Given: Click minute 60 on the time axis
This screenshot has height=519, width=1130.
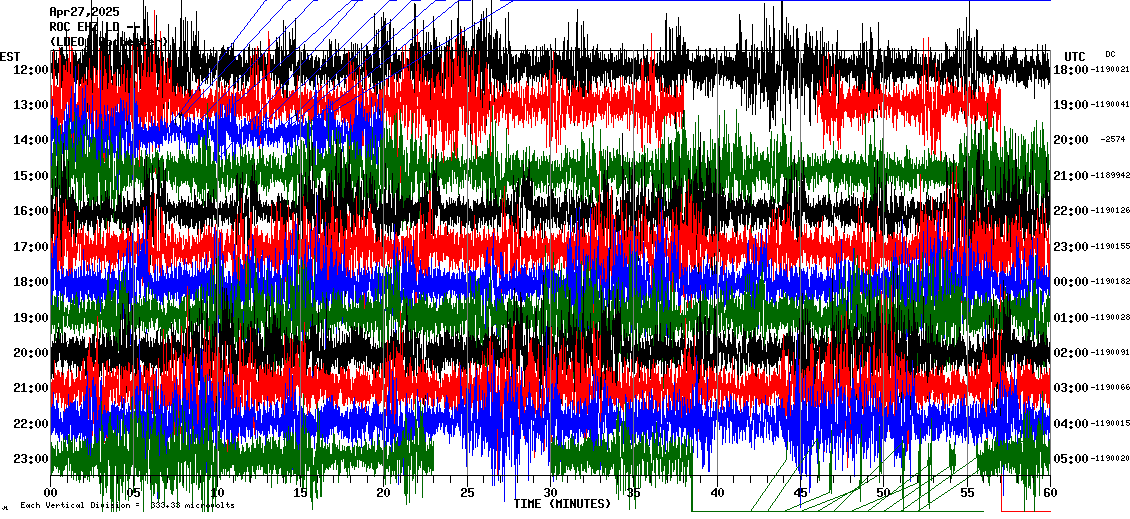Looking at the screenshot, I should click(1049, 493).
